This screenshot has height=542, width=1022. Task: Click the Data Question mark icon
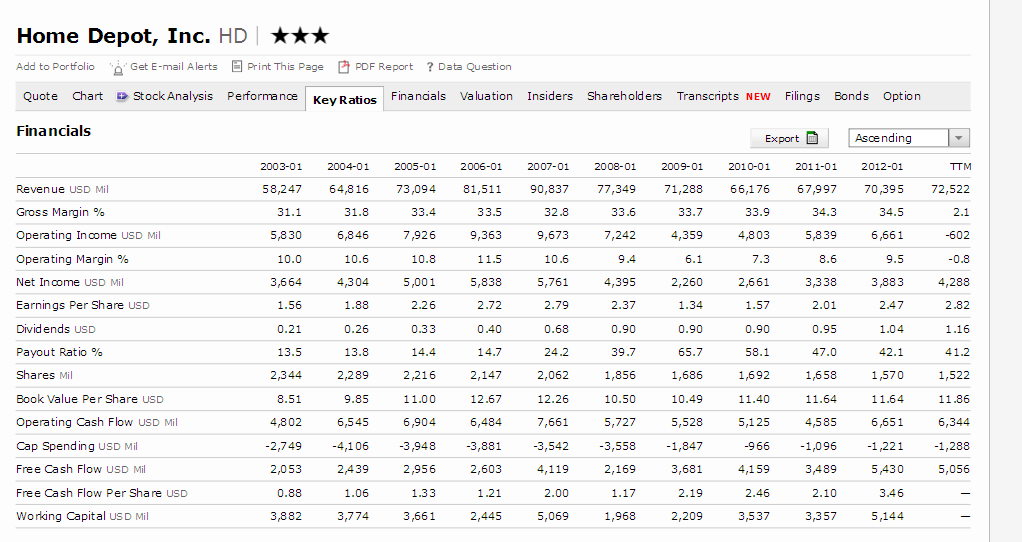point(430,67)
